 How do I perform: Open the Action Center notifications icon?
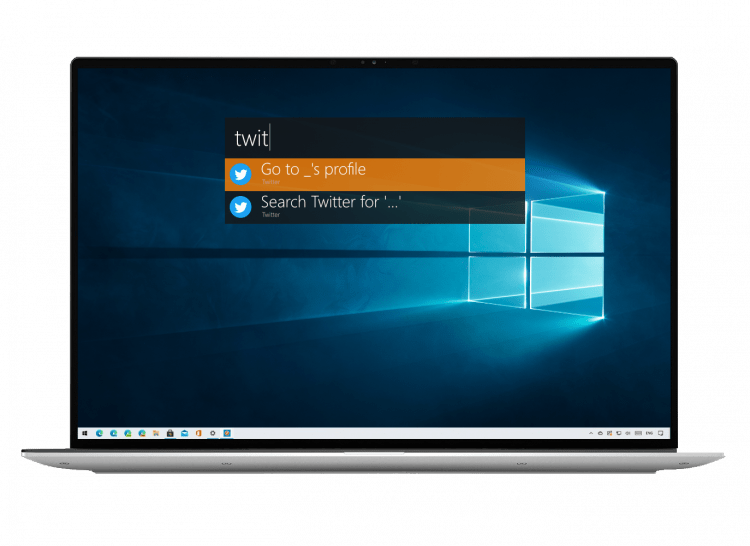pos(661,433)
